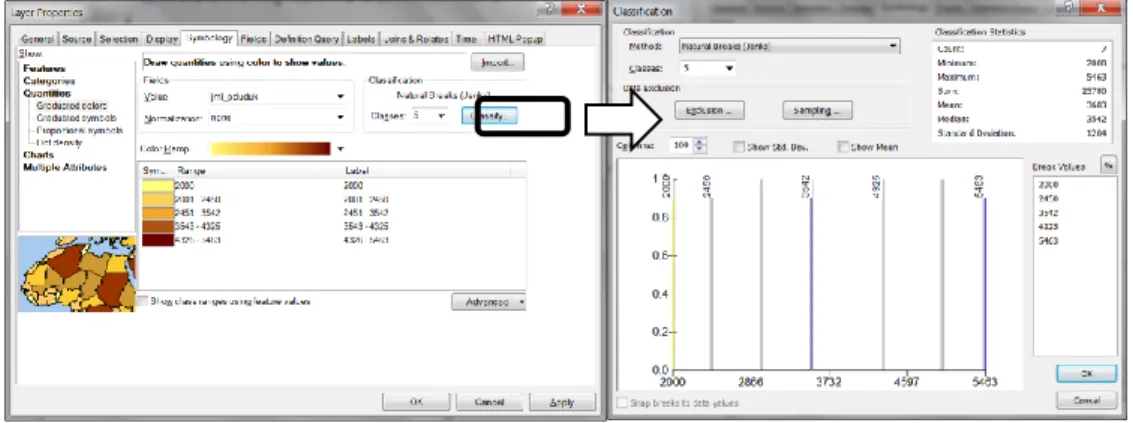Click the symbol swatch for range 3543 - 4325
Viewport: 1133px width, 423px height.
(158, 226)
